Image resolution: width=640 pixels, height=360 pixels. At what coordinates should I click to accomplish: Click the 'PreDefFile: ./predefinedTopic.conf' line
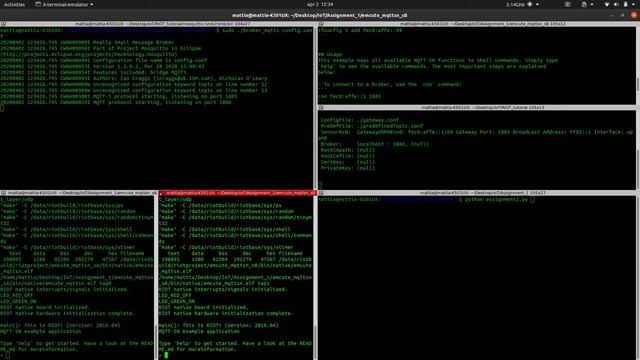tap(371, 126)
